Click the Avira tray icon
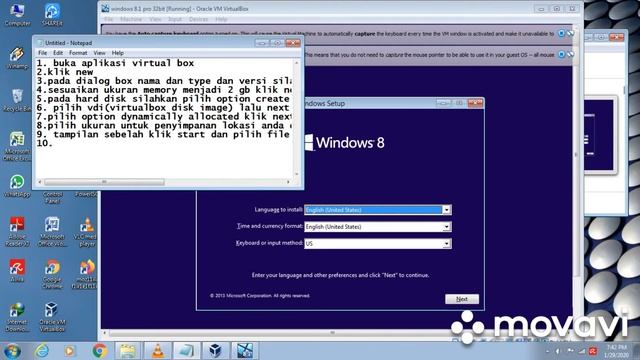Screen dimensions: 640x360 [x=593, y=351]
